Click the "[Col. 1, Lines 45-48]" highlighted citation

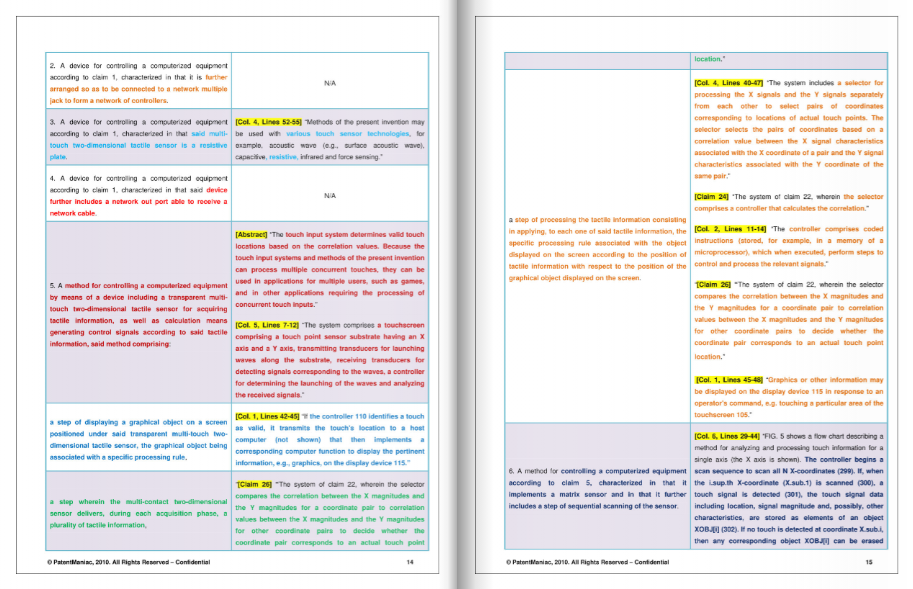[x=729, y=380]
